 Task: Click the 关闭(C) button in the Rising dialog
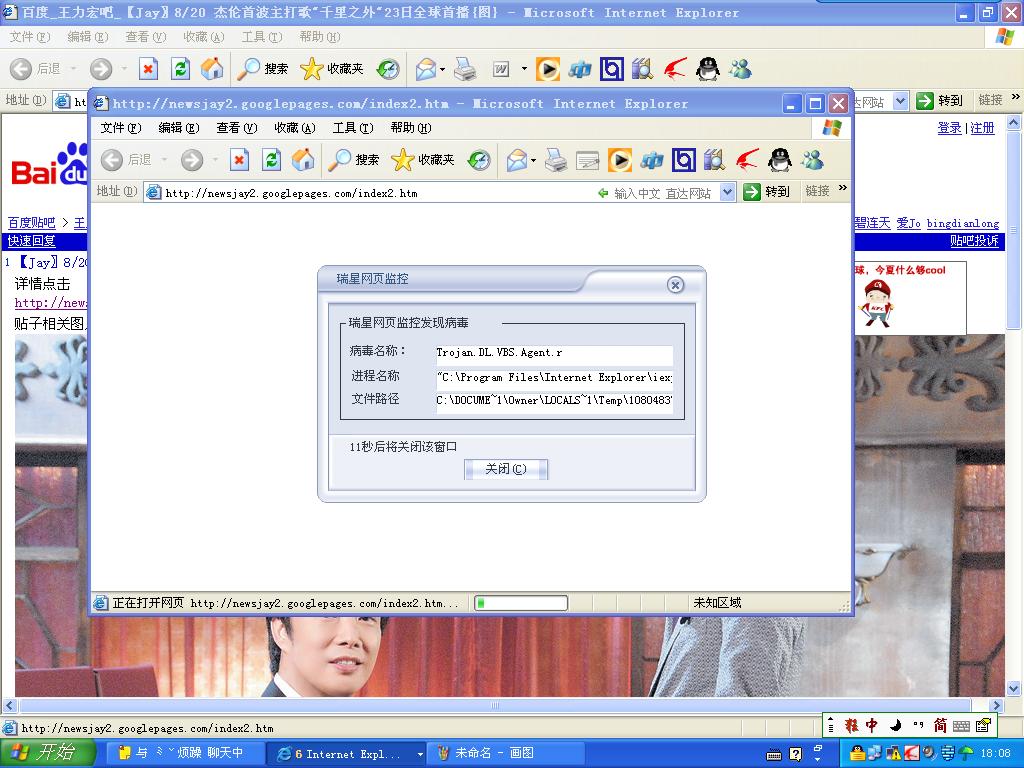click(x=506, y=469)
